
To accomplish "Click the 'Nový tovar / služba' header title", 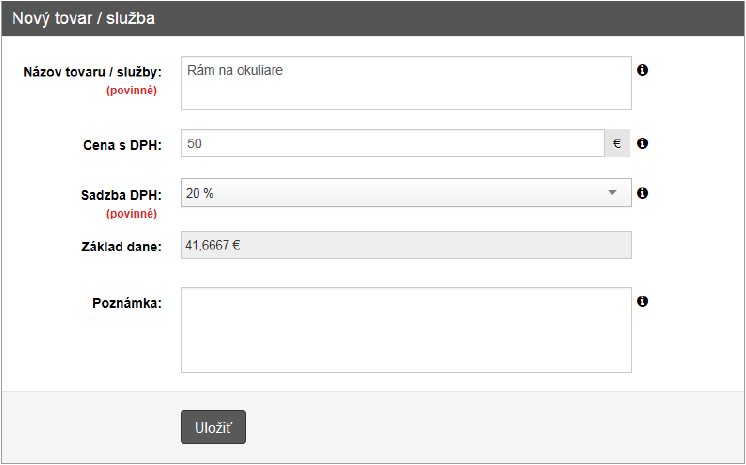I will (x=83, y=19).
